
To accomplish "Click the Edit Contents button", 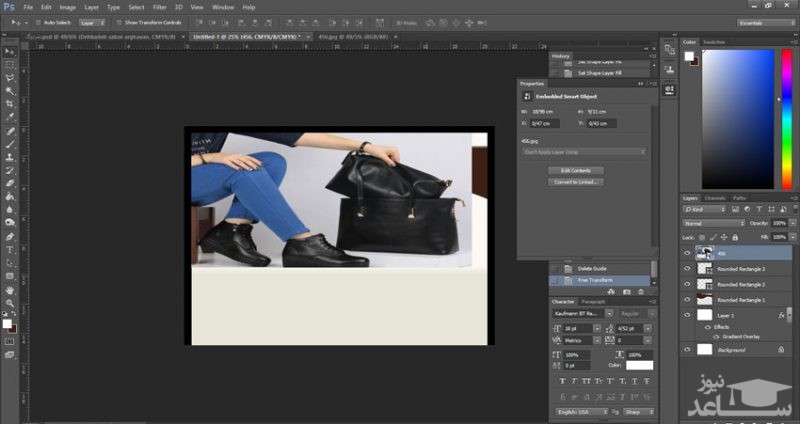I will click(x=575, y=171).
